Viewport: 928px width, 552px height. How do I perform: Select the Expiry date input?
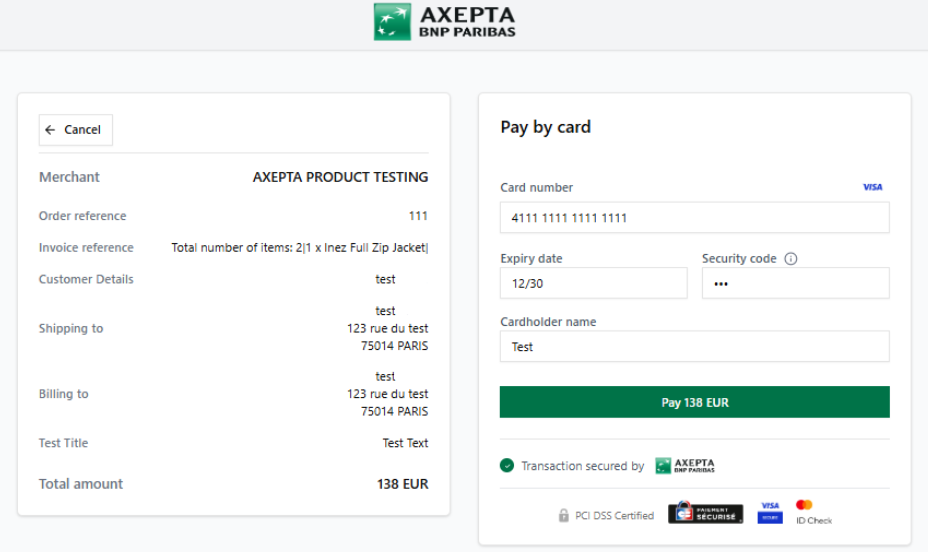tap(593, 283)
